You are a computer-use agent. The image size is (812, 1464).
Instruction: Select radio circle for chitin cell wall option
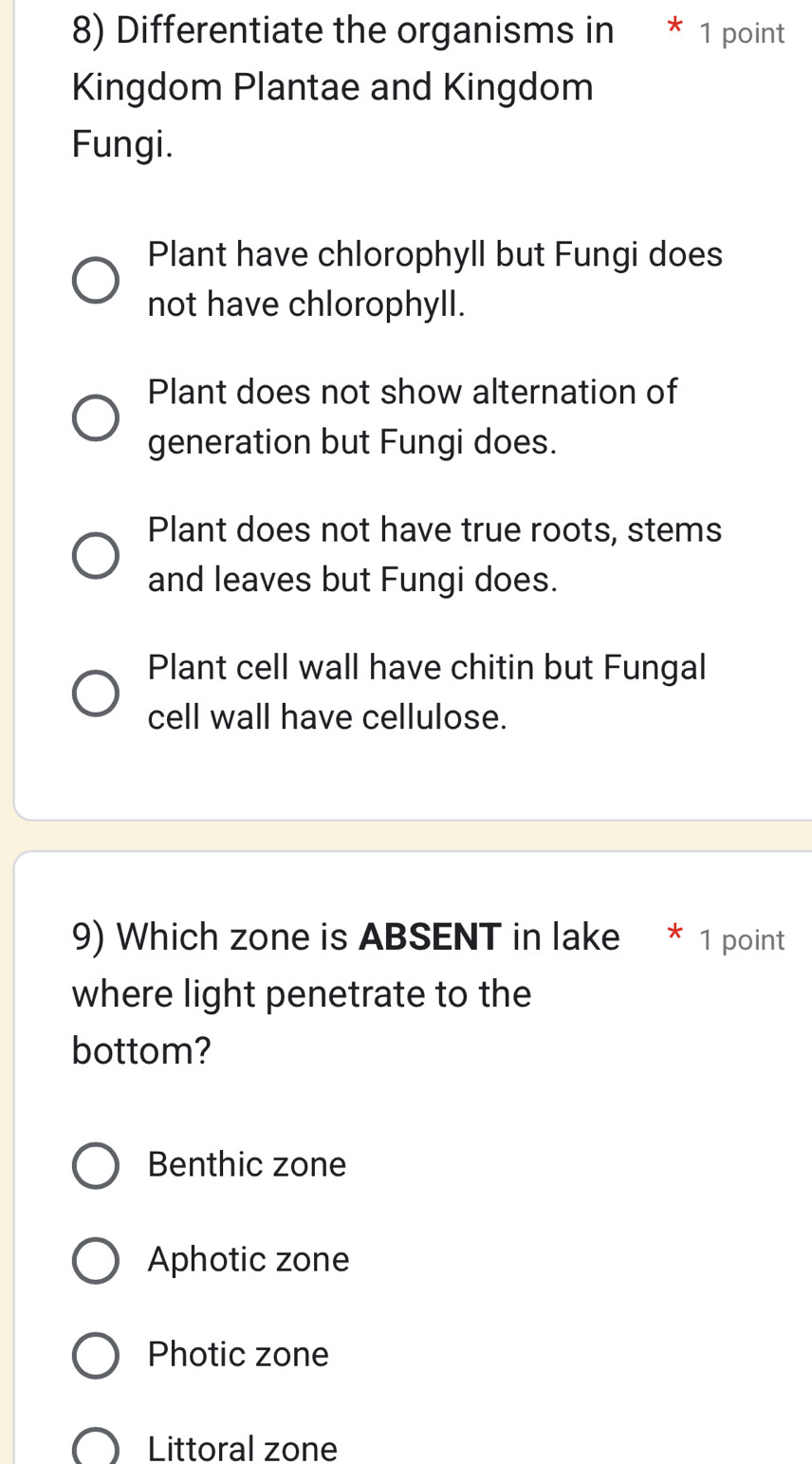pos(96,693)
